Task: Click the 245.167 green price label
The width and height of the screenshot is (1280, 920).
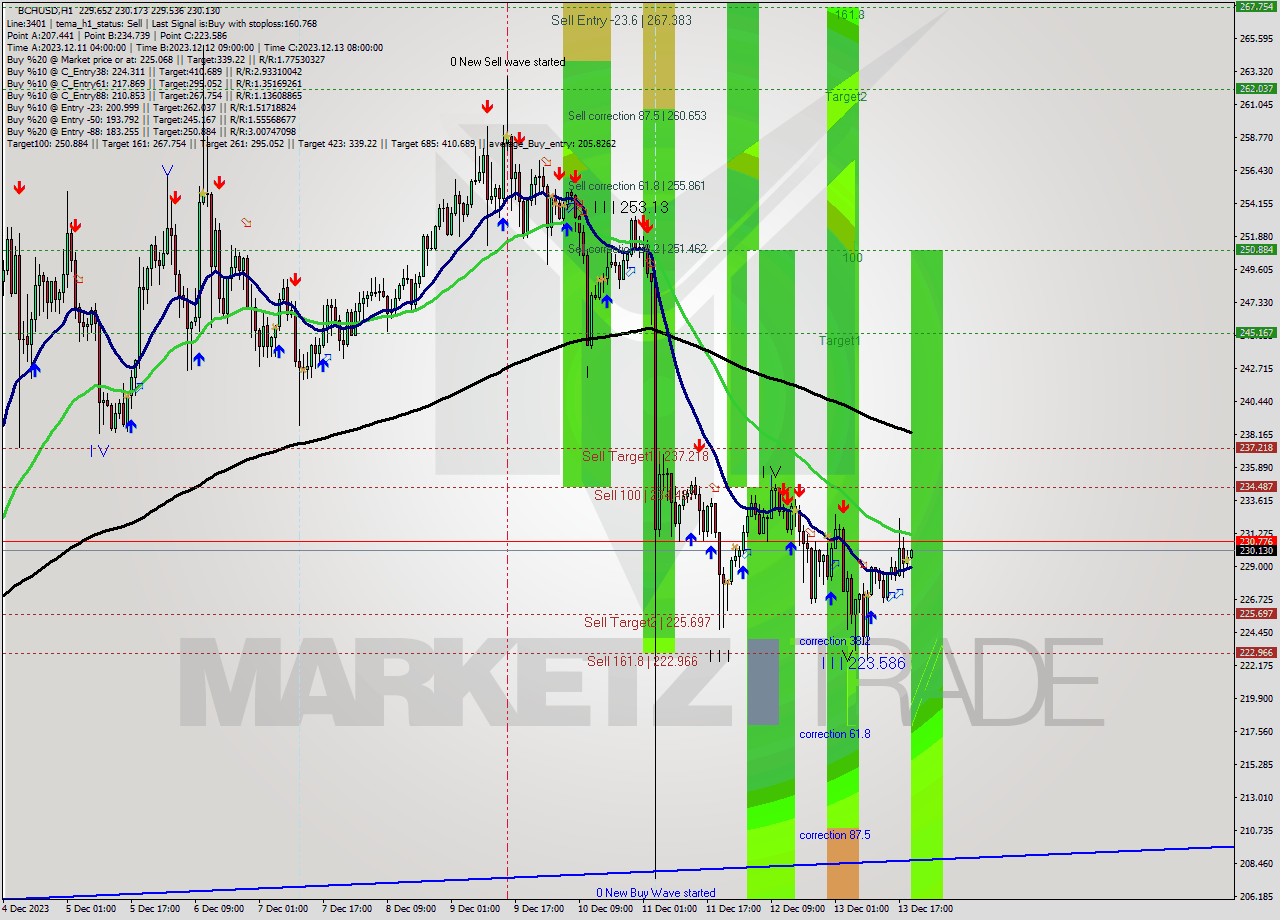Action: click(1256, 333)
